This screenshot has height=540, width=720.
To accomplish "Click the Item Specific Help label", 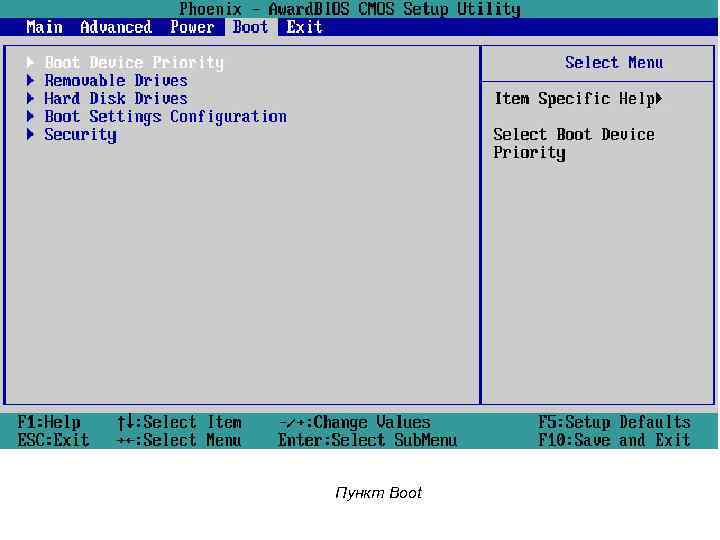I will click(x=574, y=99).
